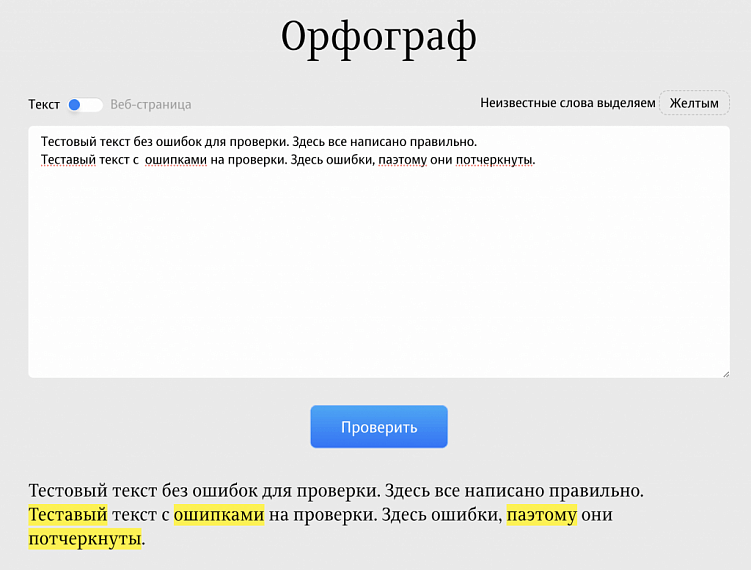Click result sentence 'Тестовый текст без ошибок'

point(142,490)
